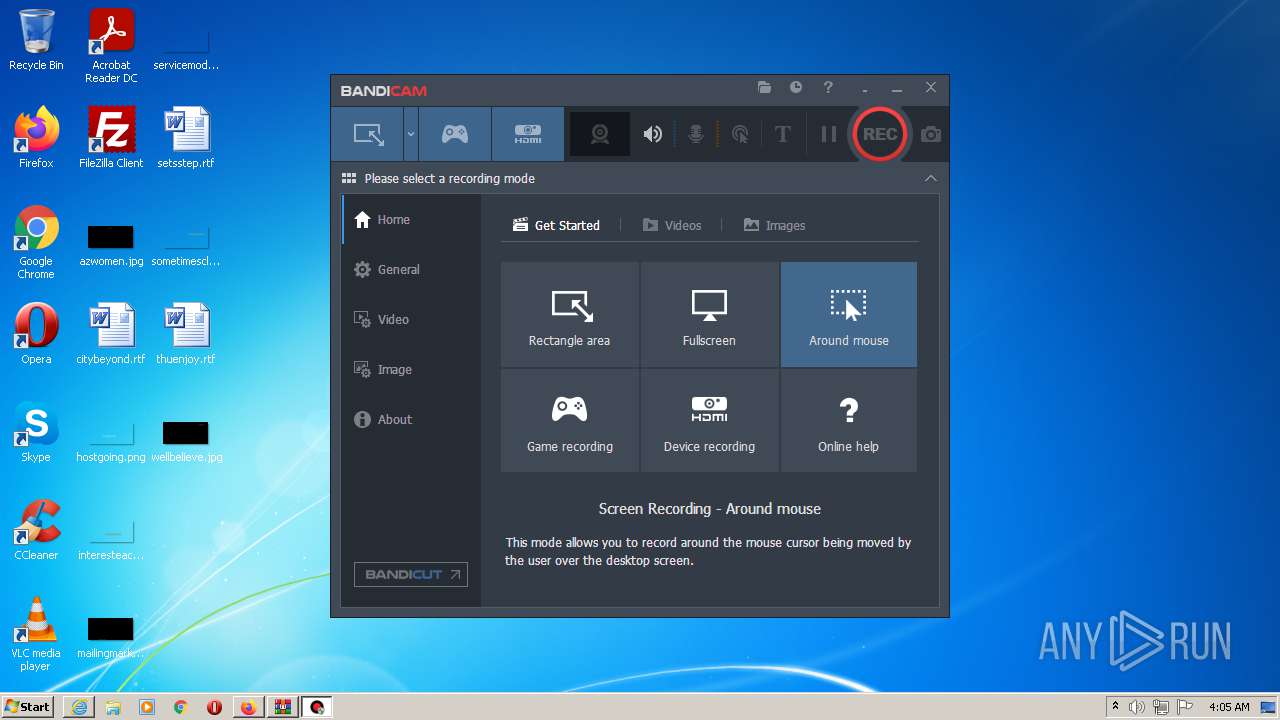Open the Video settings section
This screenshot has height=720, width=1280.
click(x=412, y=319)
